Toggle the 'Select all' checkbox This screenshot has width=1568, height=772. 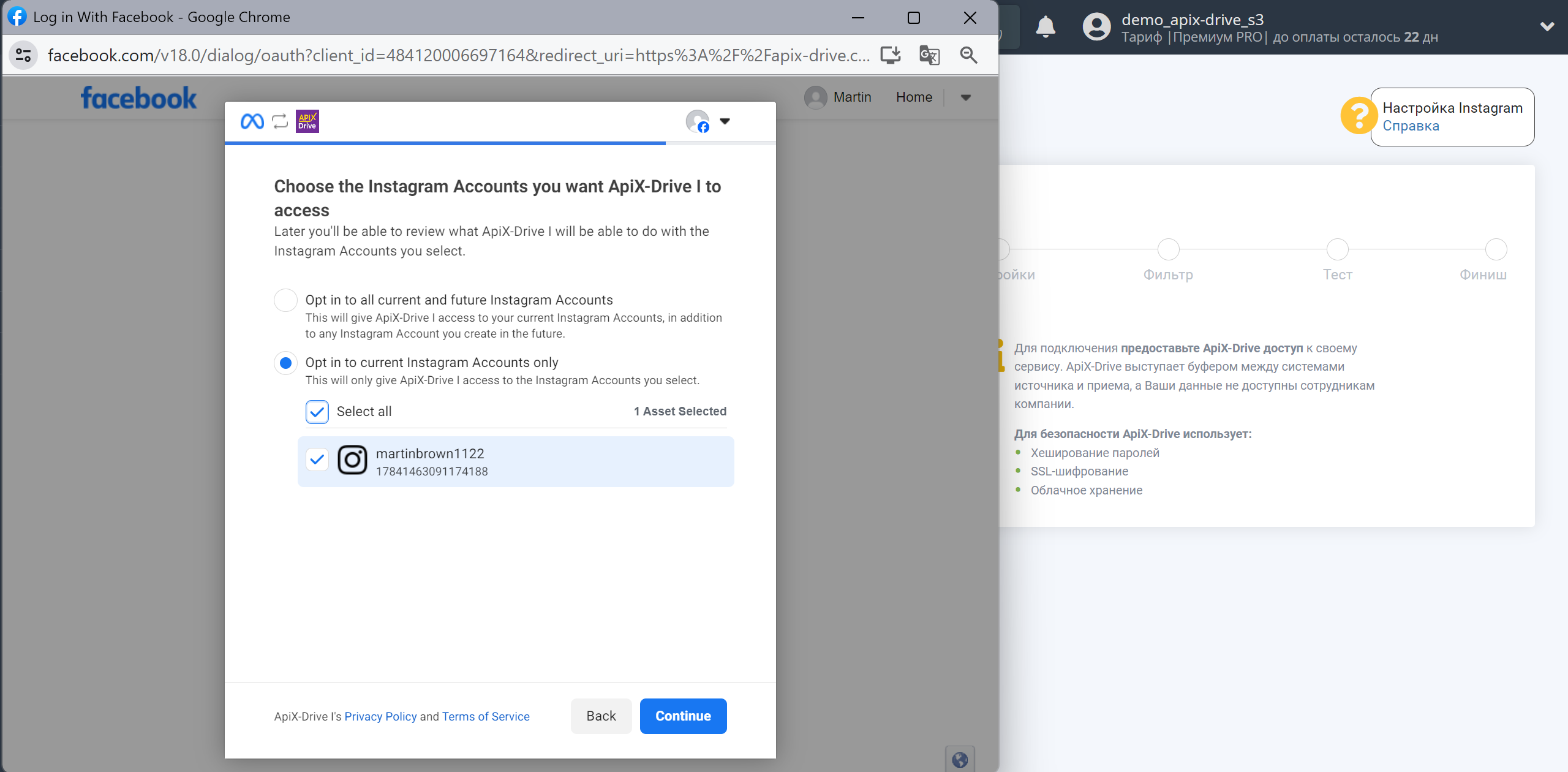[x=318, y=411]
